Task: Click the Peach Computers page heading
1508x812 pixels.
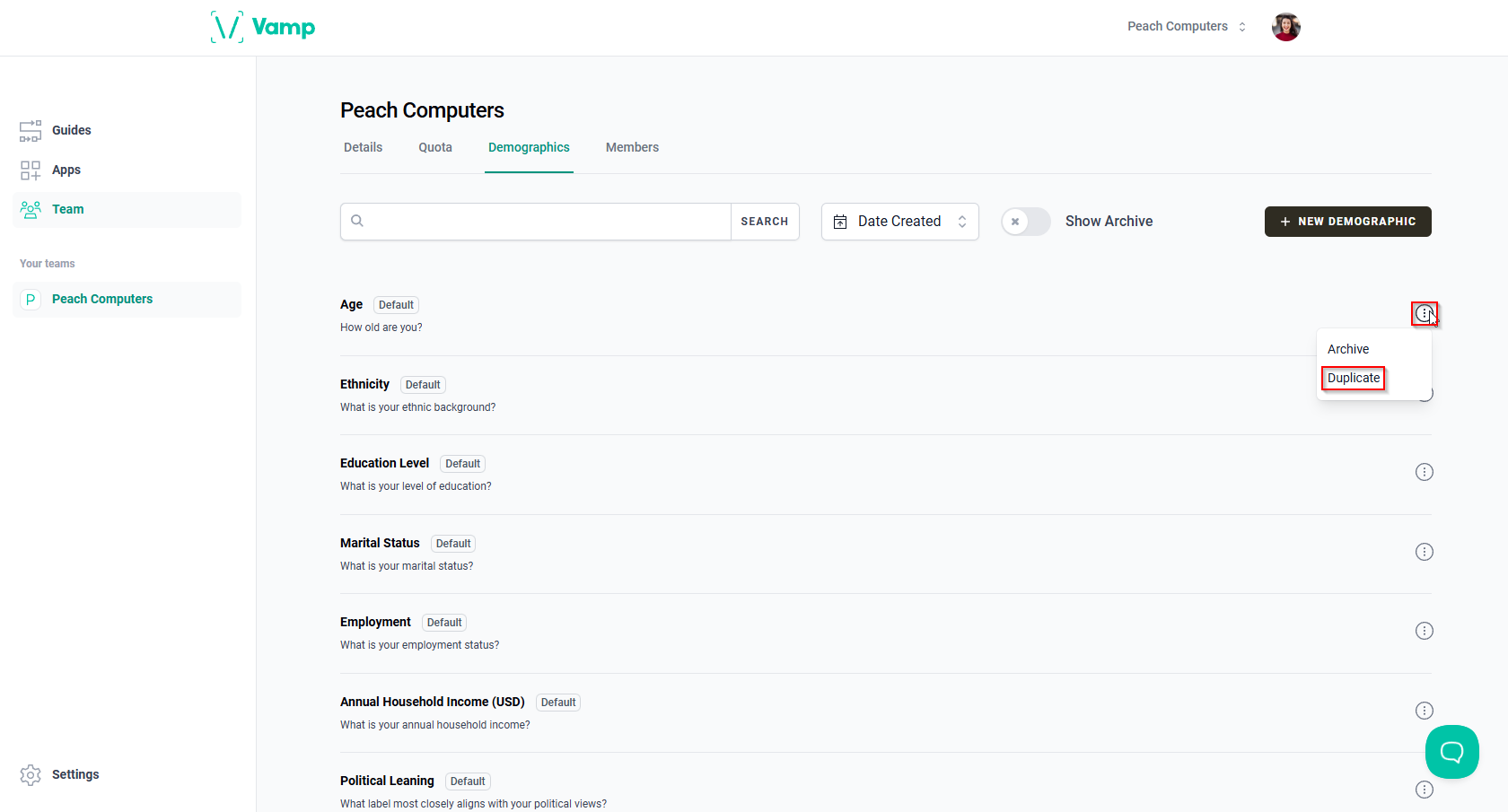Action: [422, 110]
